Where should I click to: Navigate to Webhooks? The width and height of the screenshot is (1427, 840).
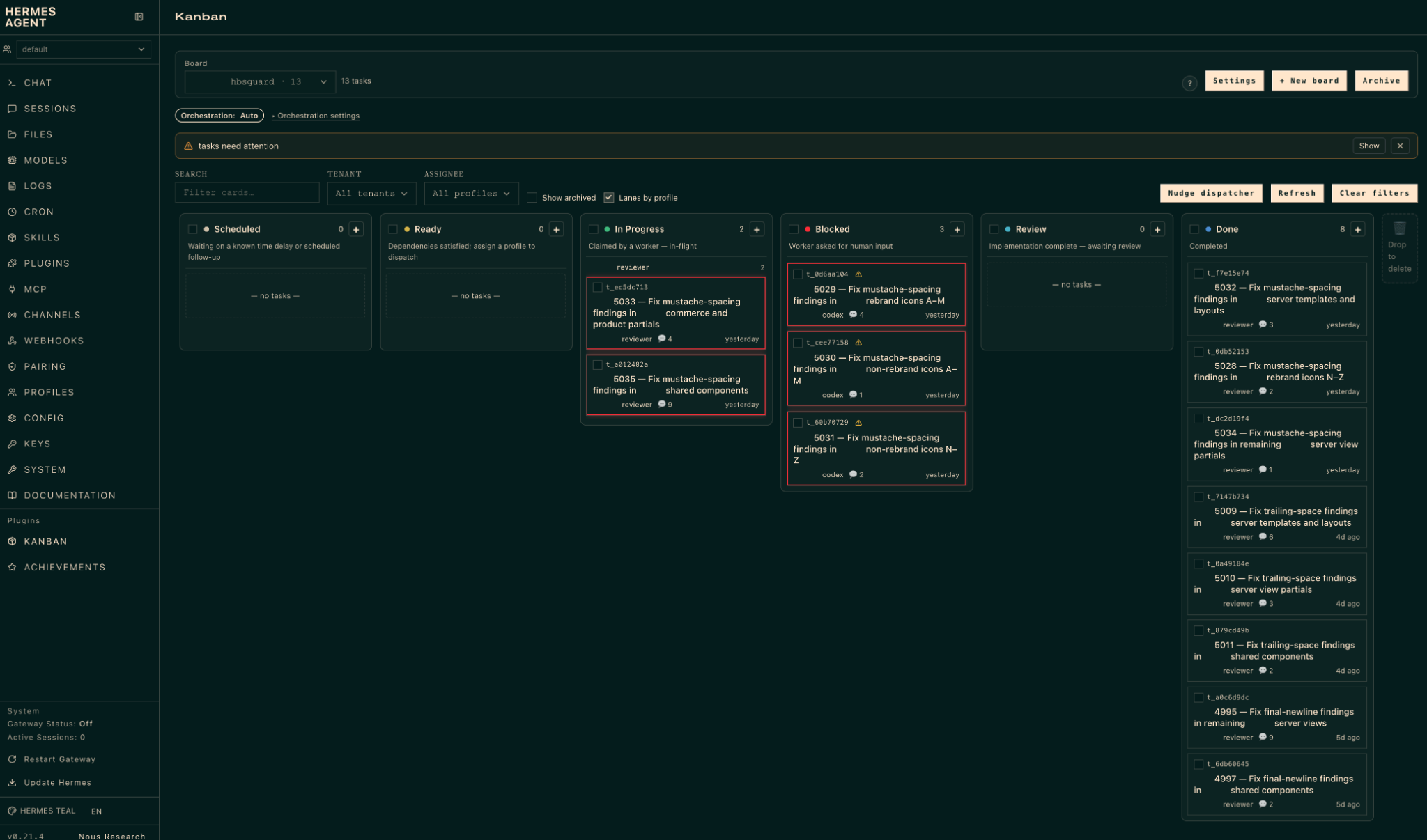pyautogui.click(x=54, y=341)
